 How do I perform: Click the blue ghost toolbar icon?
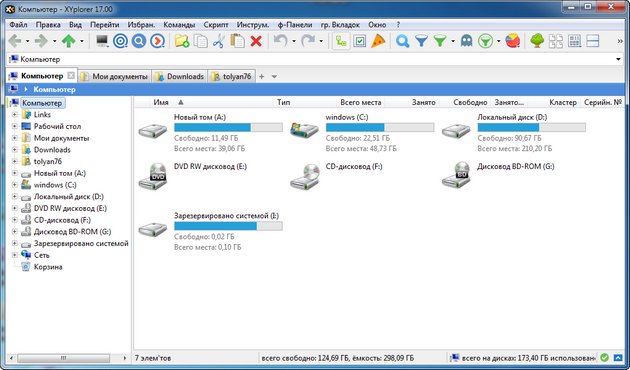point(467,41)
